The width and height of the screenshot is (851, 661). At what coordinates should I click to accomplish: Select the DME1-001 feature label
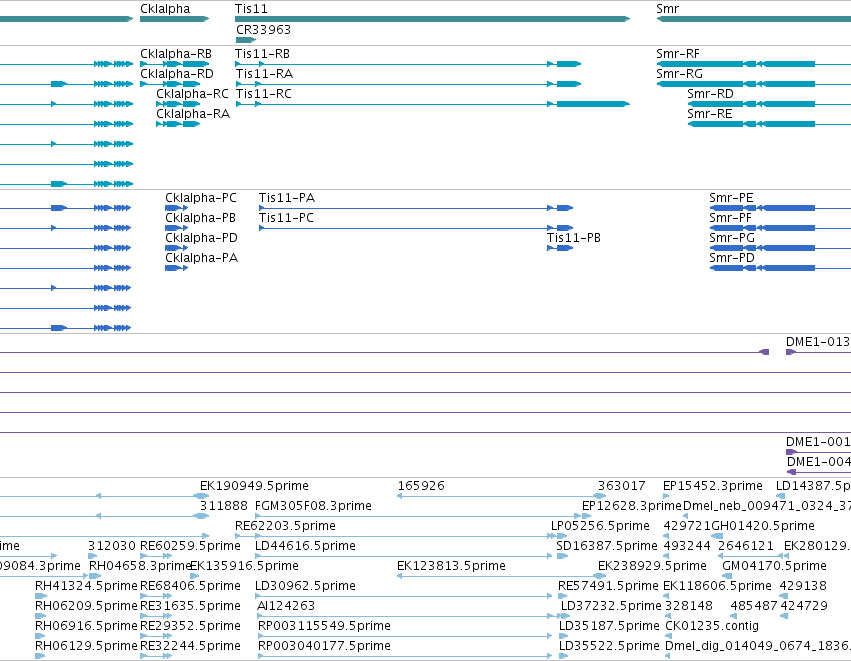(x=818, y=442)
